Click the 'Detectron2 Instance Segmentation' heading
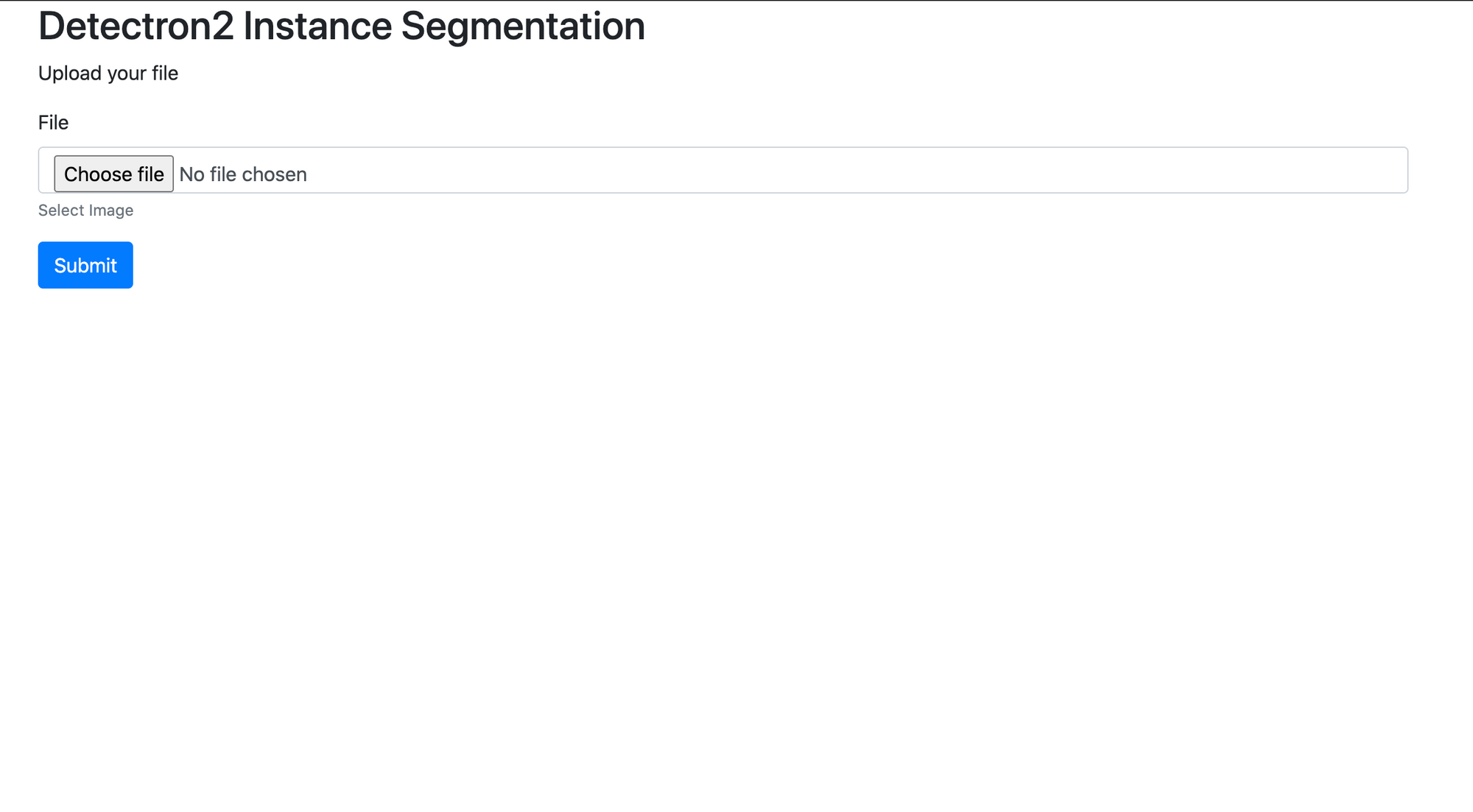This screenshot has width=1473, height=812. [341, 27]
